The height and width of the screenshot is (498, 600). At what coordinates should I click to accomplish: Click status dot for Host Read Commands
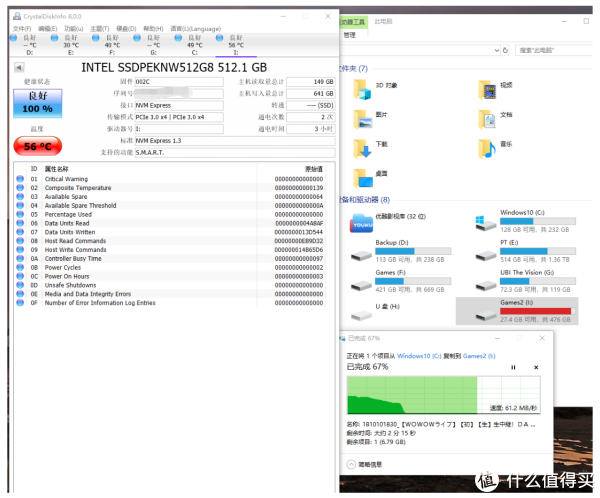(20, 241)
